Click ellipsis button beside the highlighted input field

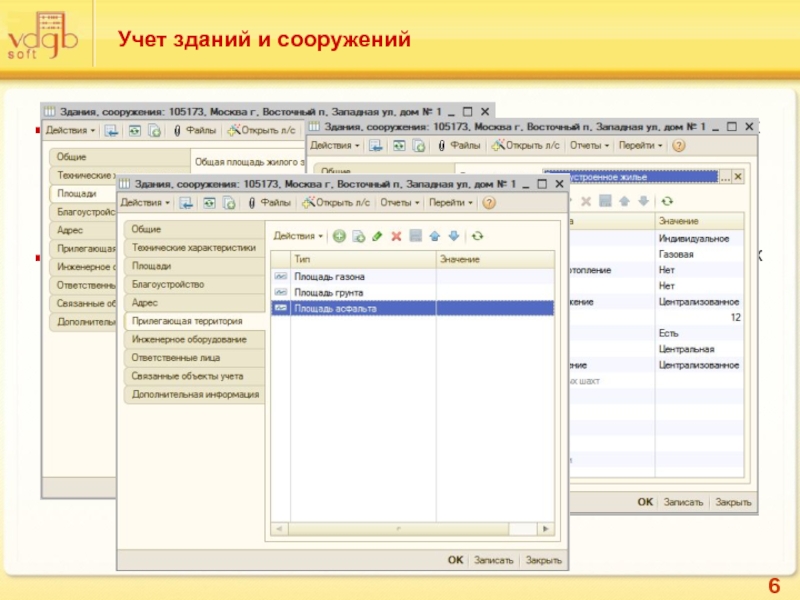[726, 176]
